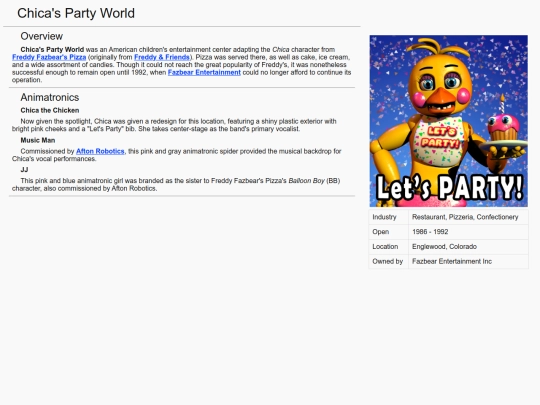Follow the Freddy & Friends link
The width and height of the screenshot is (540, 405).
[x=162, y=57]
